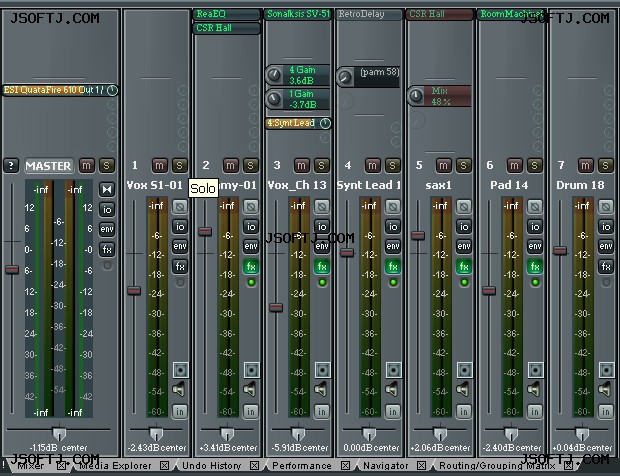This screenshot has width=620, height=476.
Task: Arm record on Synt Lead 1
Action: pyautogui.click(x=393, y=370)
